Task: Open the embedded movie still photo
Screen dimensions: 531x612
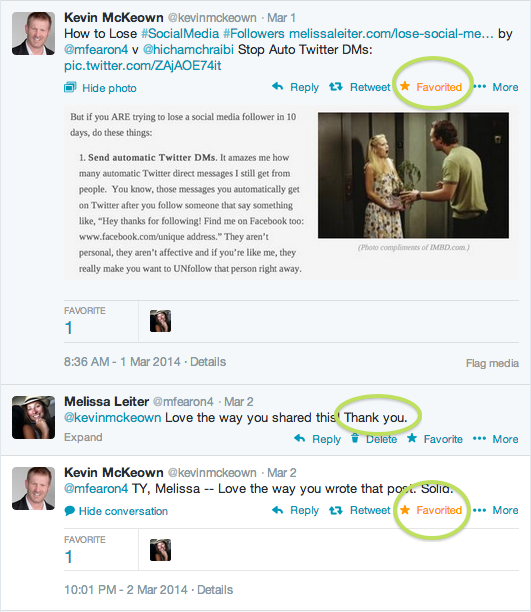Action: 413,175
